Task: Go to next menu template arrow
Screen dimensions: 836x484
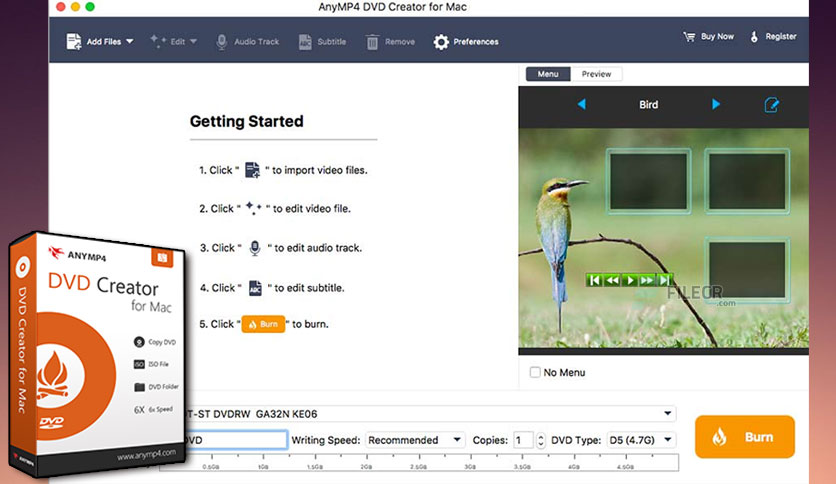Action: click(x=716, y=104)
